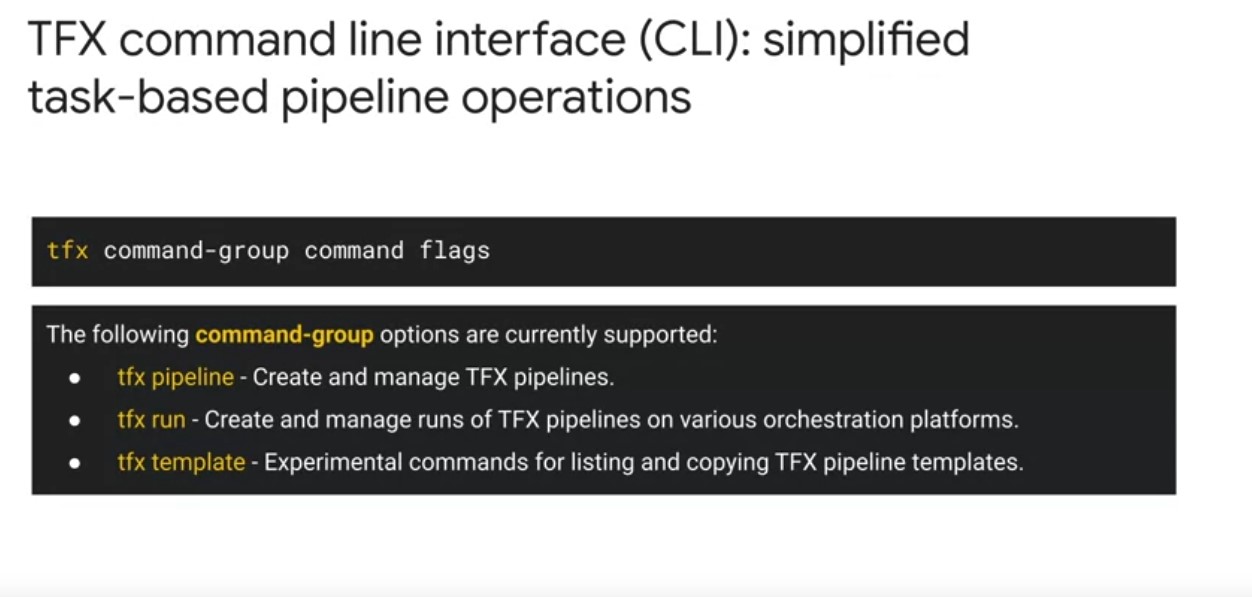Click white "command-group" in the code block
The width and height of the screenshot is (1252, 597).
coord(196,250)
